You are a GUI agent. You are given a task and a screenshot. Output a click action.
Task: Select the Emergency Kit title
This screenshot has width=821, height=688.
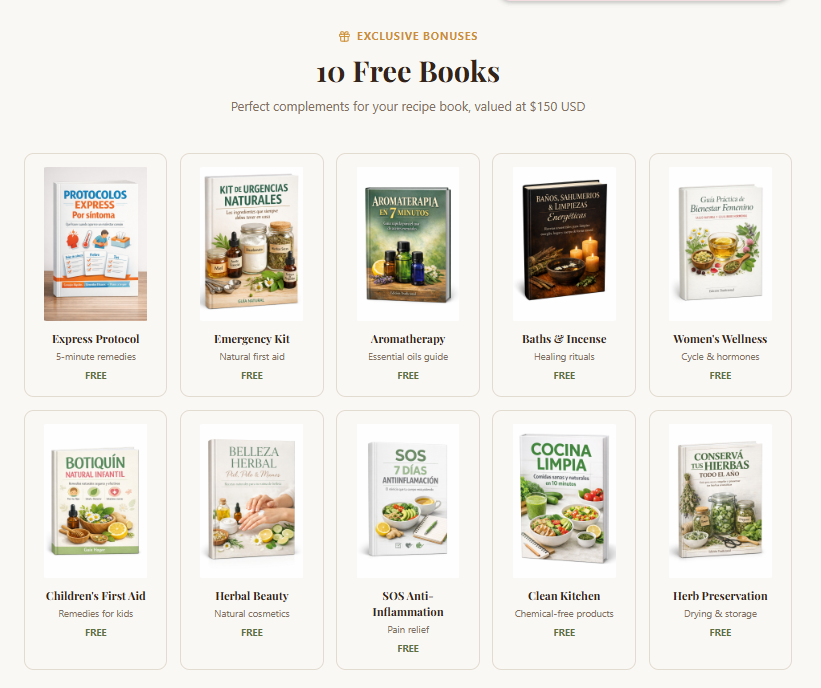tap(252, 339)
